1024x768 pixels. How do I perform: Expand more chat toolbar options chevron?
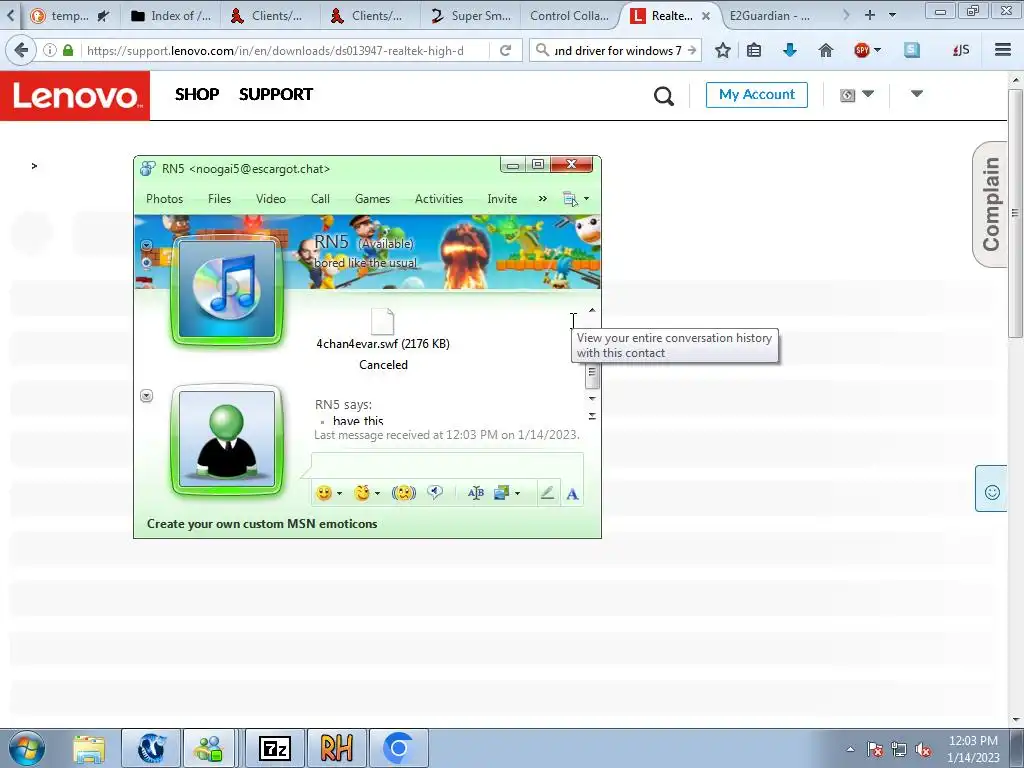point(543,199)
